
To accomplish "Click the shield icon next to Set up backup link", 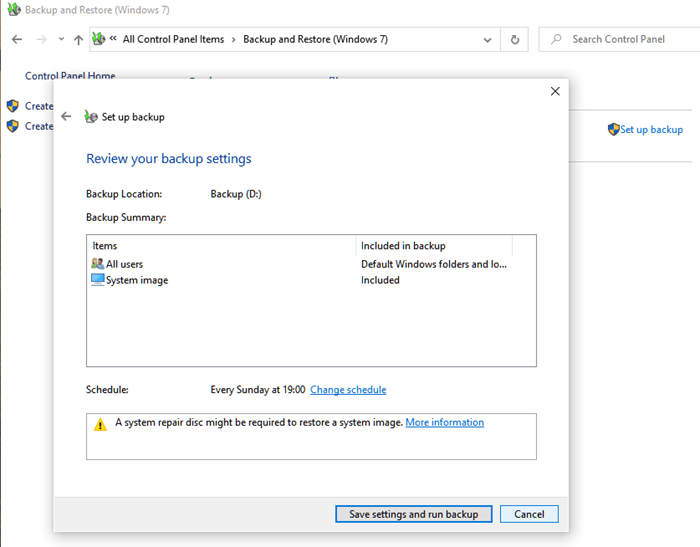I will [x=613, y=129].
